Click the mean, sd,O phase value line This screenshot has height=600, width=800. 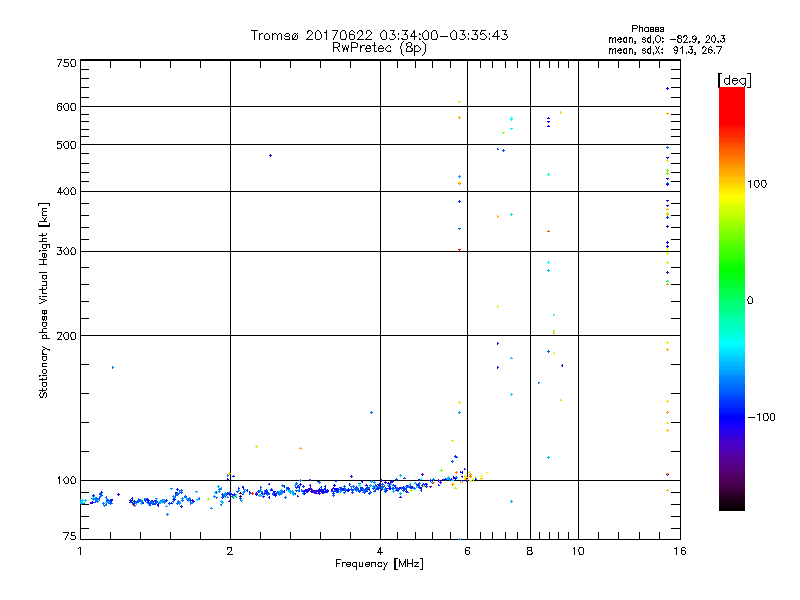pyautogui.click(x=666, y=39)
